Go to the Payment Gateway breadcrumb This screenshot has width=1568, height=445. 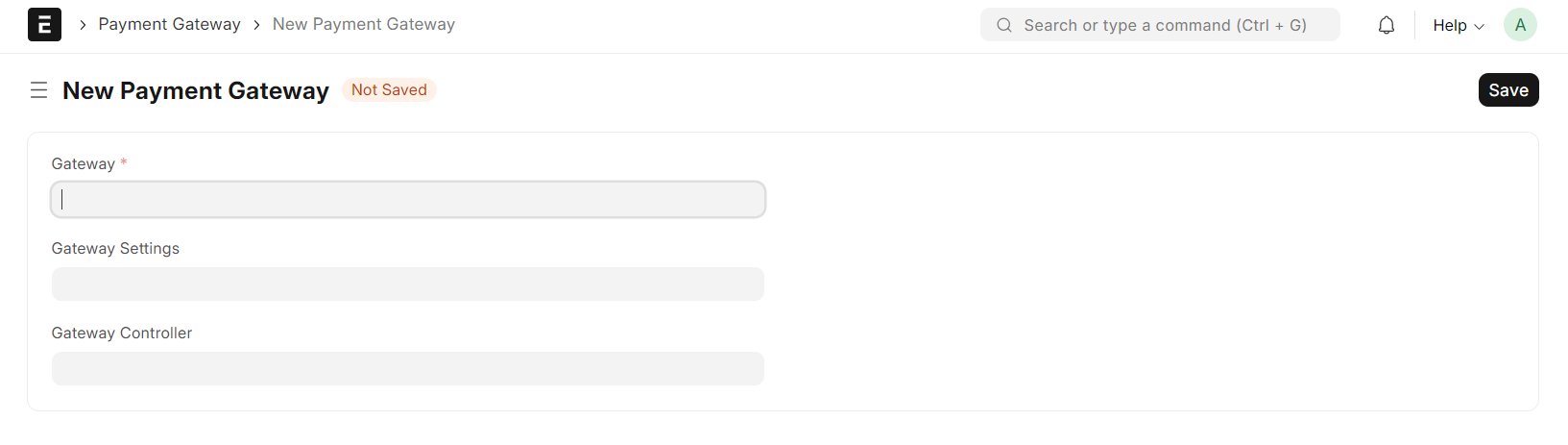coord(169,24)
